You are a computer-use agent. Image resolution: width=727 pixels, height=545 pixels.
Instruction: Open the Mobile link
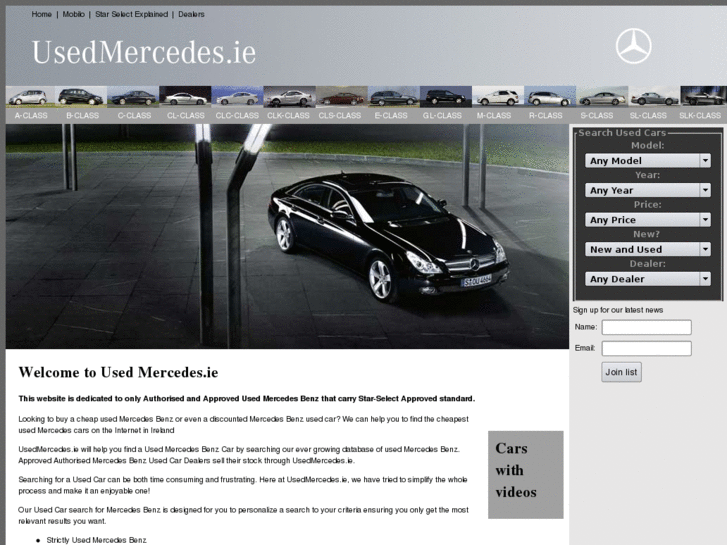pos(74,14)
